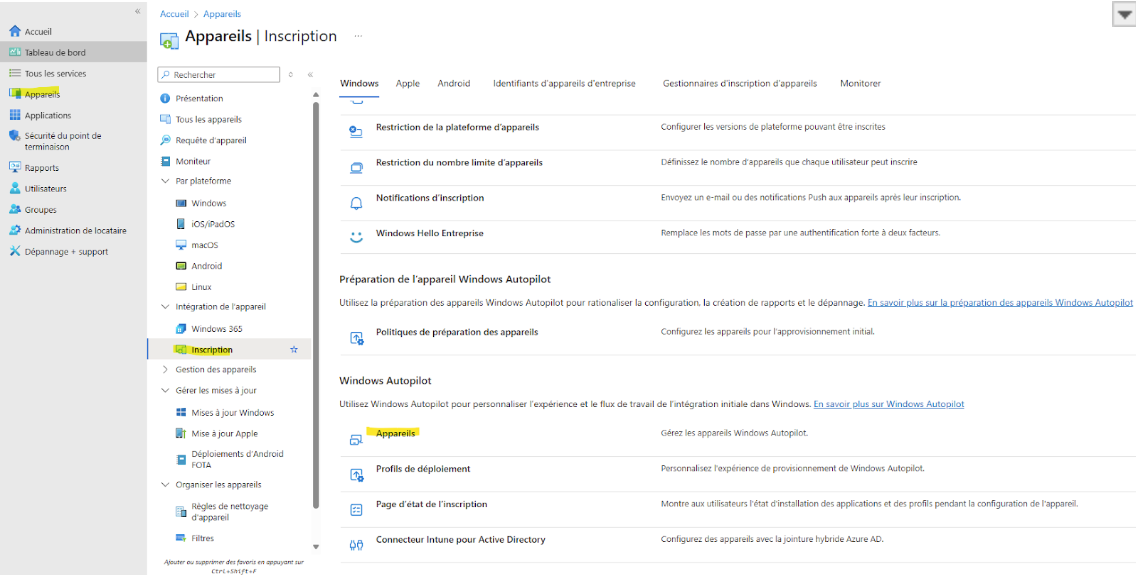This screenshot has width=1136, height=575.
Task: Click the Accueil breadcrumb link
Action: [174, 14]
